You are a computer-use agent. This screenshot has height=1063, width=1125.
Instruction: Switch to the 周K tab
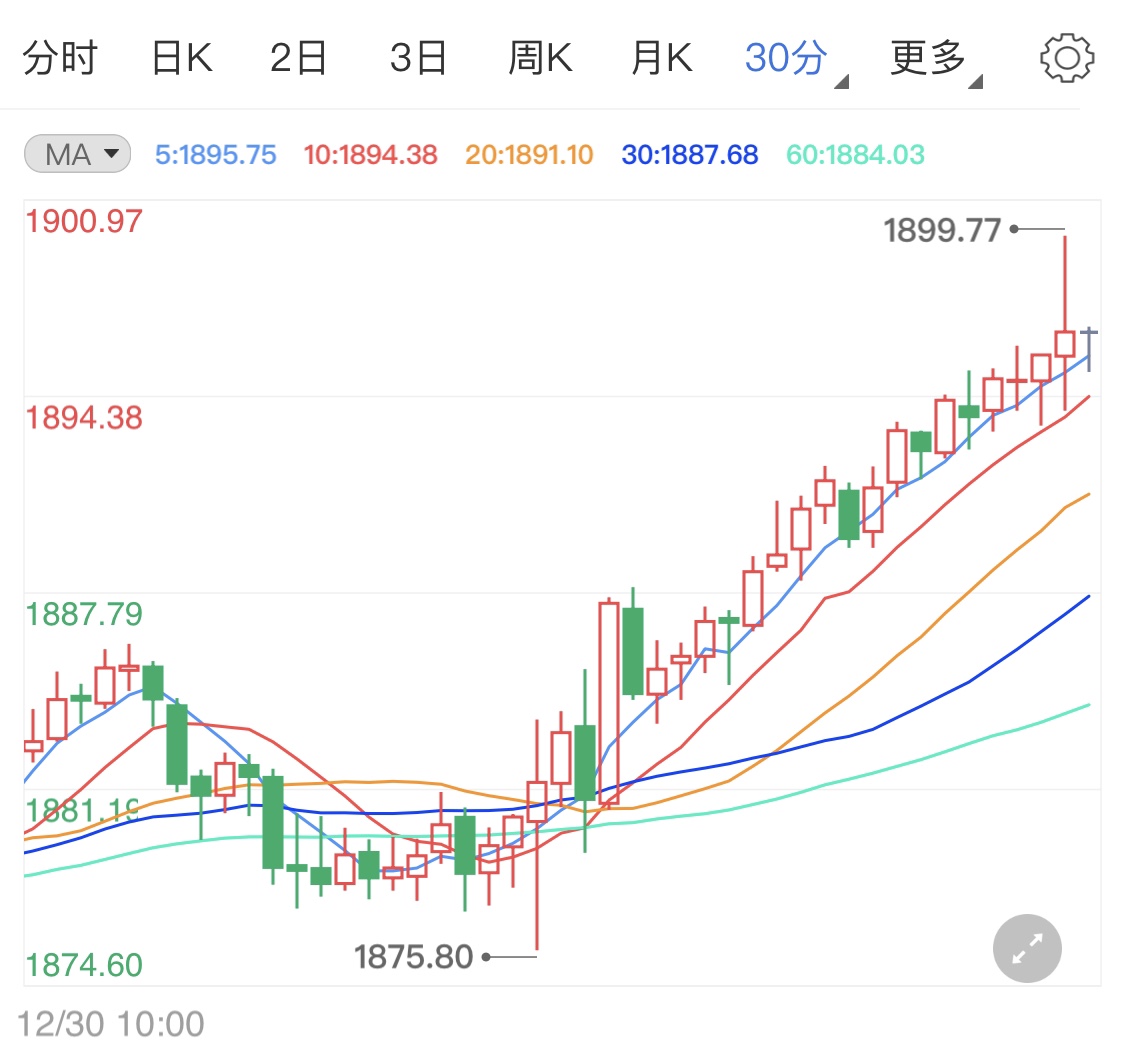[540, 58]
